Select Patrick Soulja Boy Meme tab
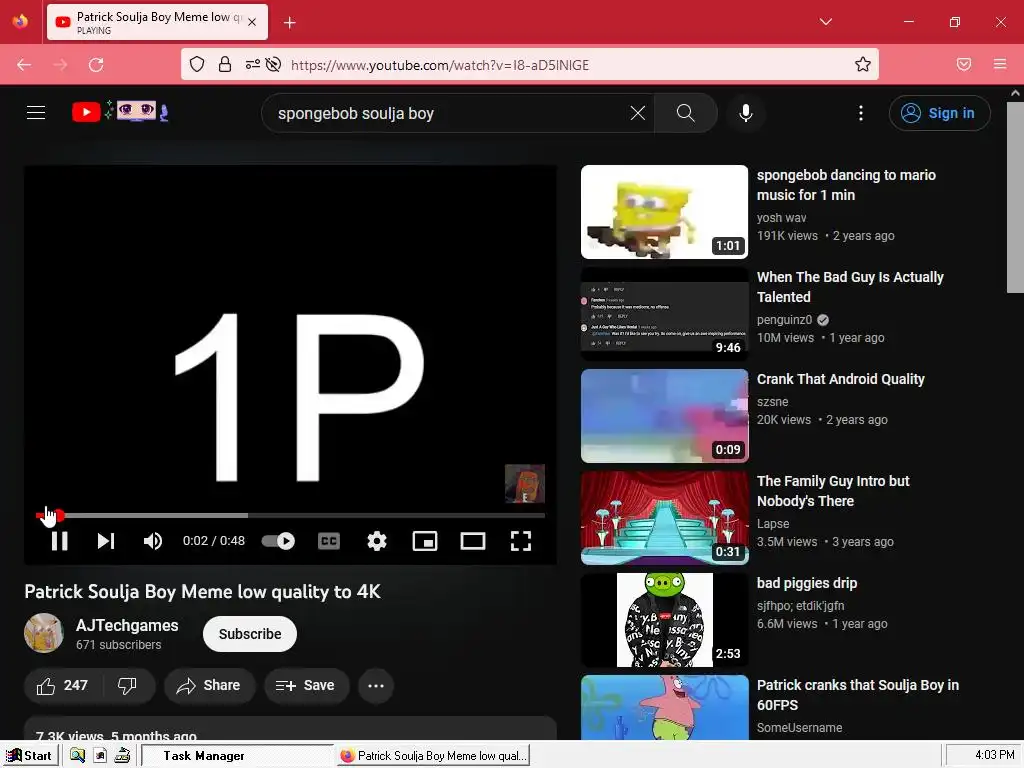This screenshot has height=768, width=1024. (157, 22)
